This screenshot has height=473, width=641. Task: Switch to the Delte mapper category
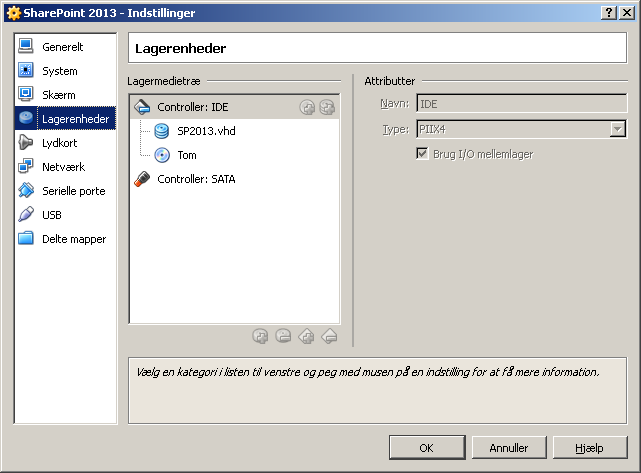tap(73, 239)
